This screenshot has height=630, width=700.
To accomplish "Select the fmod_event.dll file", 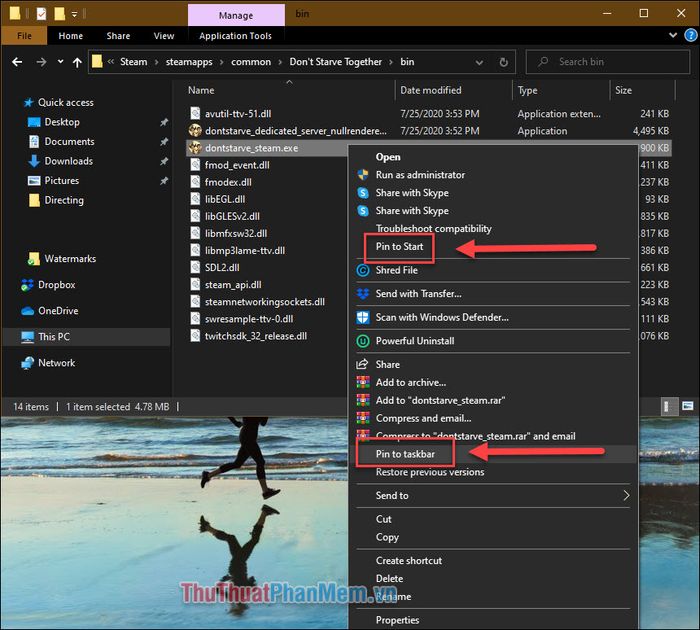I will pyautogui.click(x=237, y=165).
